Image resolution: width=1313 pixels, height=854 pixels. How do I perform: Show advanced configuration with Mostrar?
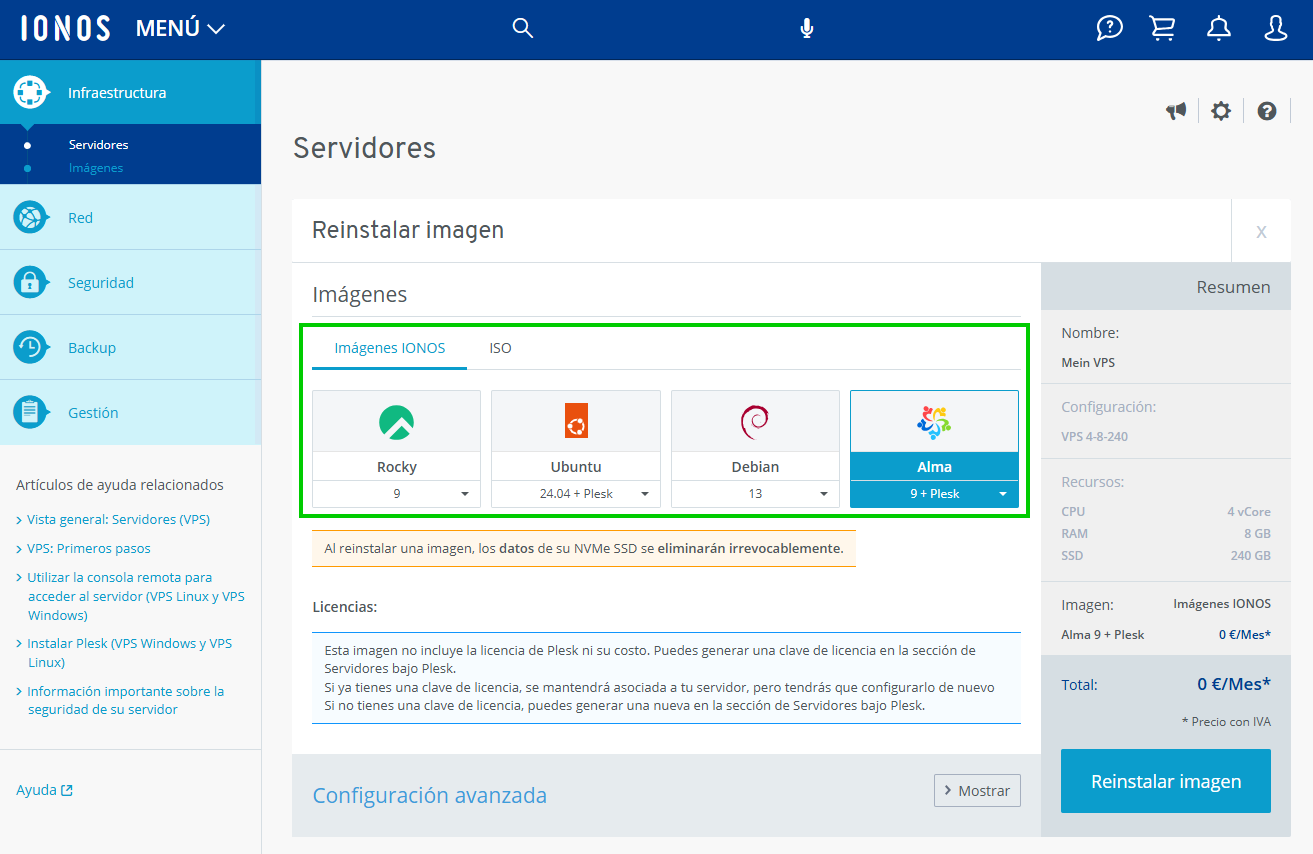pyautogui.click(x=977, y=790)
